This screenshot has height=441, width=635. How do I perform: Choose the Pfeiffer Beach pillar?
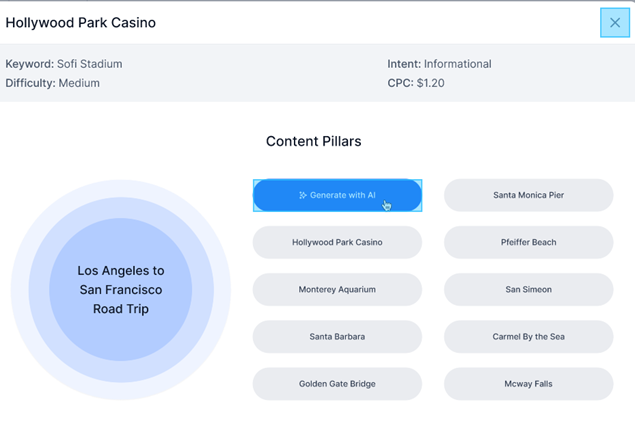tap(528, 242)
